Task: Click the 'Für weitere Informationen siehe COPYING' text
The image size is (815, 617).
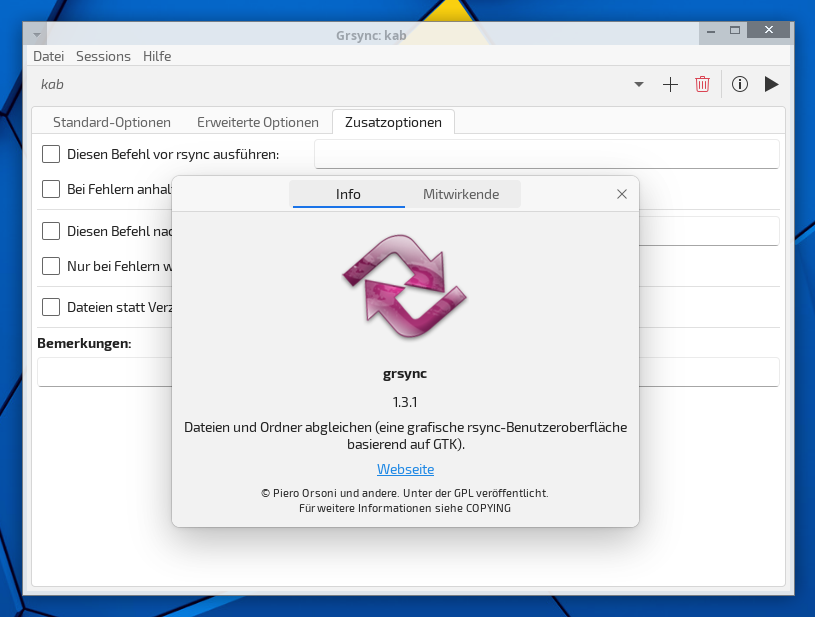Action: point(405,508)
